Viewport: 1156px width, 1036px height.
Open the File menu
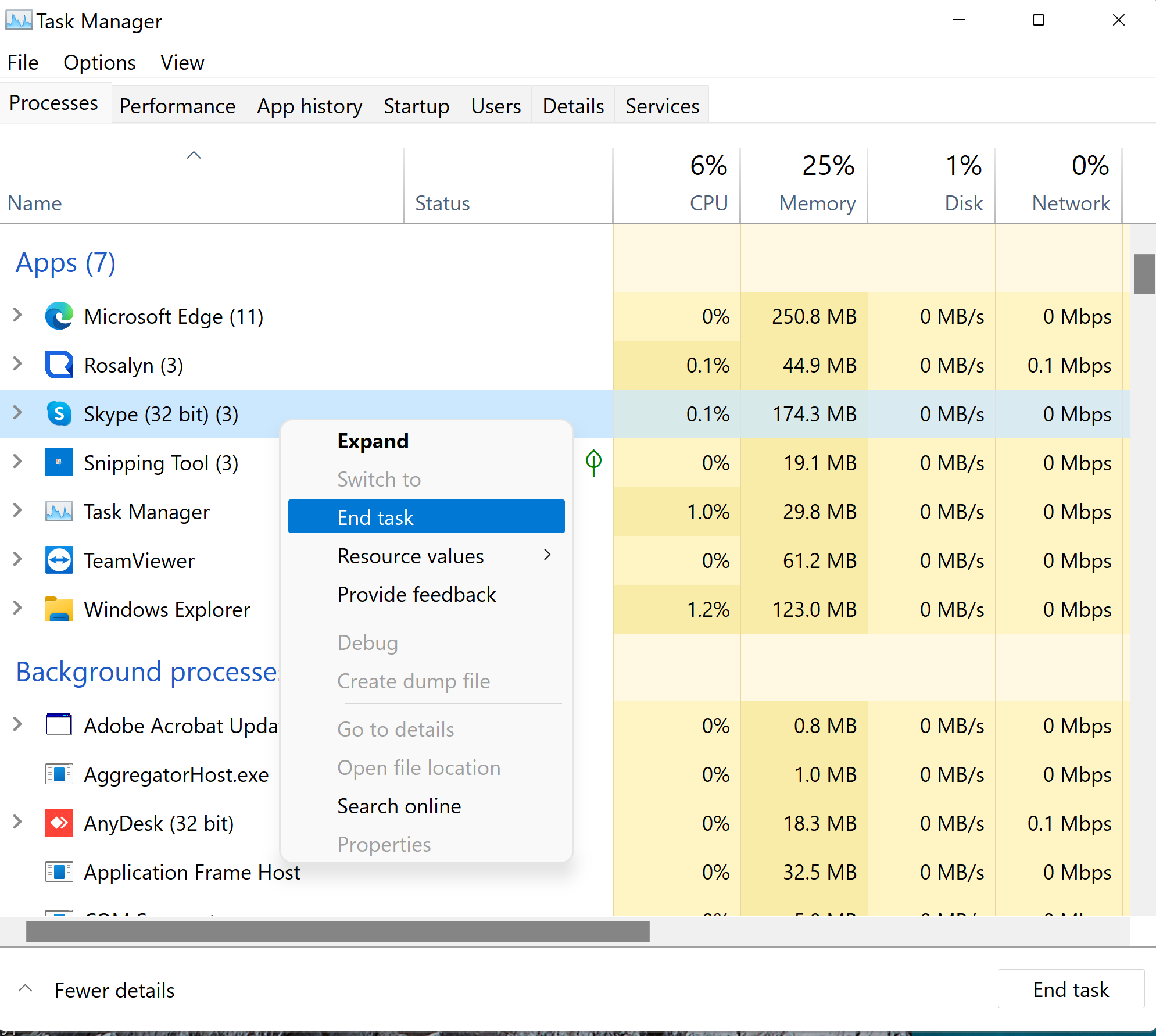pos(23,62)
